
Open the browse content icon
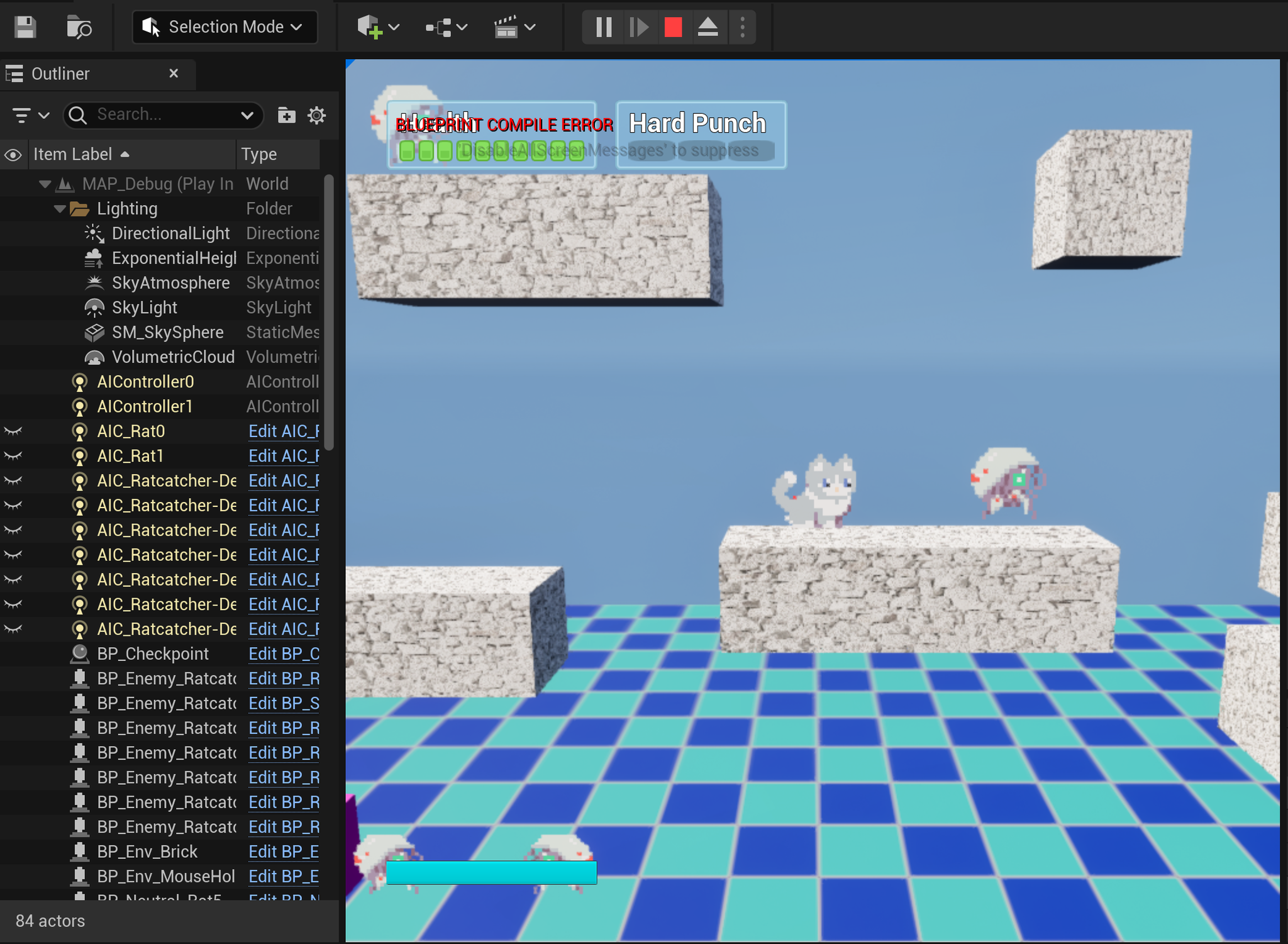tap(79, 27)
